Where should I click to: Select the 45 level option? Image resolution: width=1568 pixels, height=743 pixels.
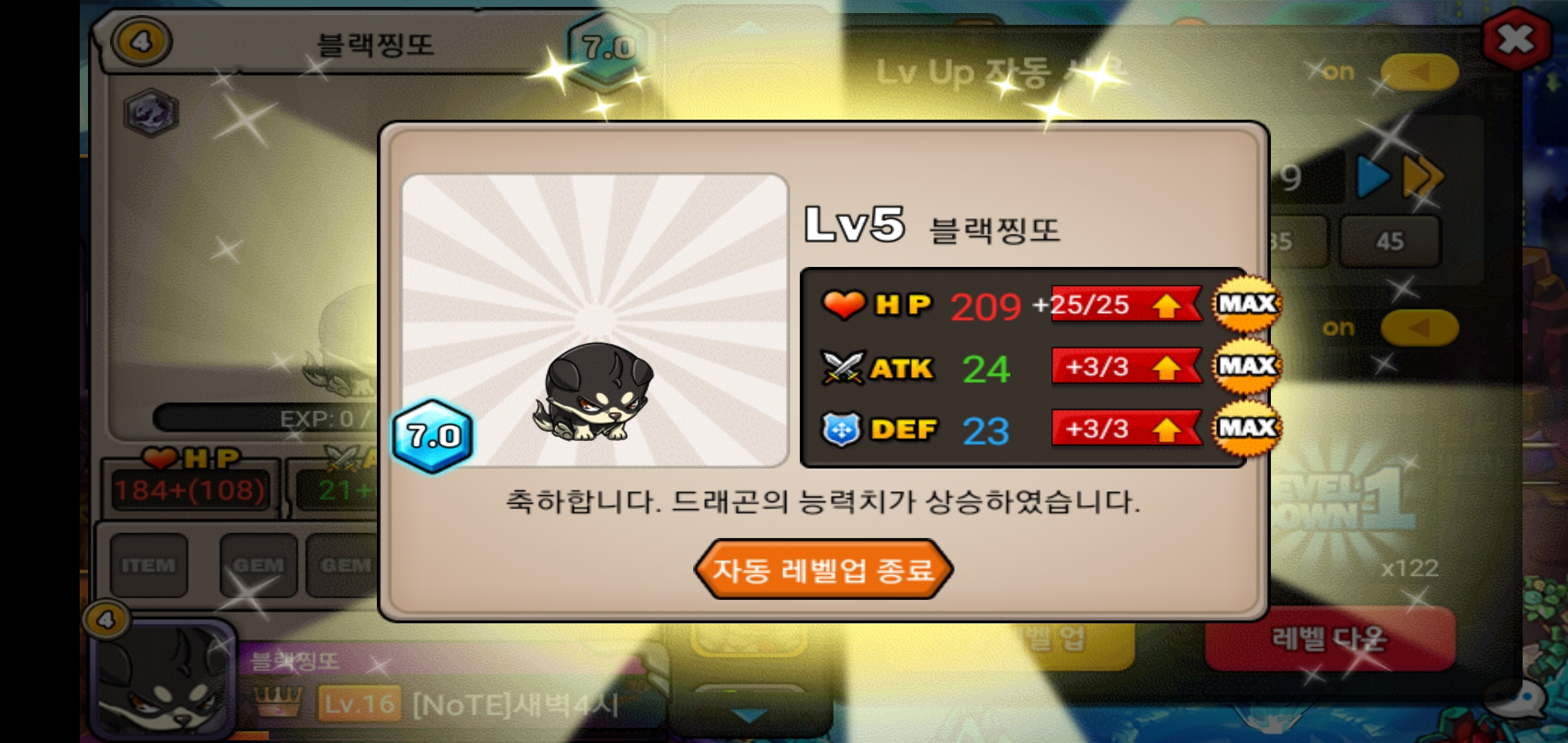[1390, 241]
